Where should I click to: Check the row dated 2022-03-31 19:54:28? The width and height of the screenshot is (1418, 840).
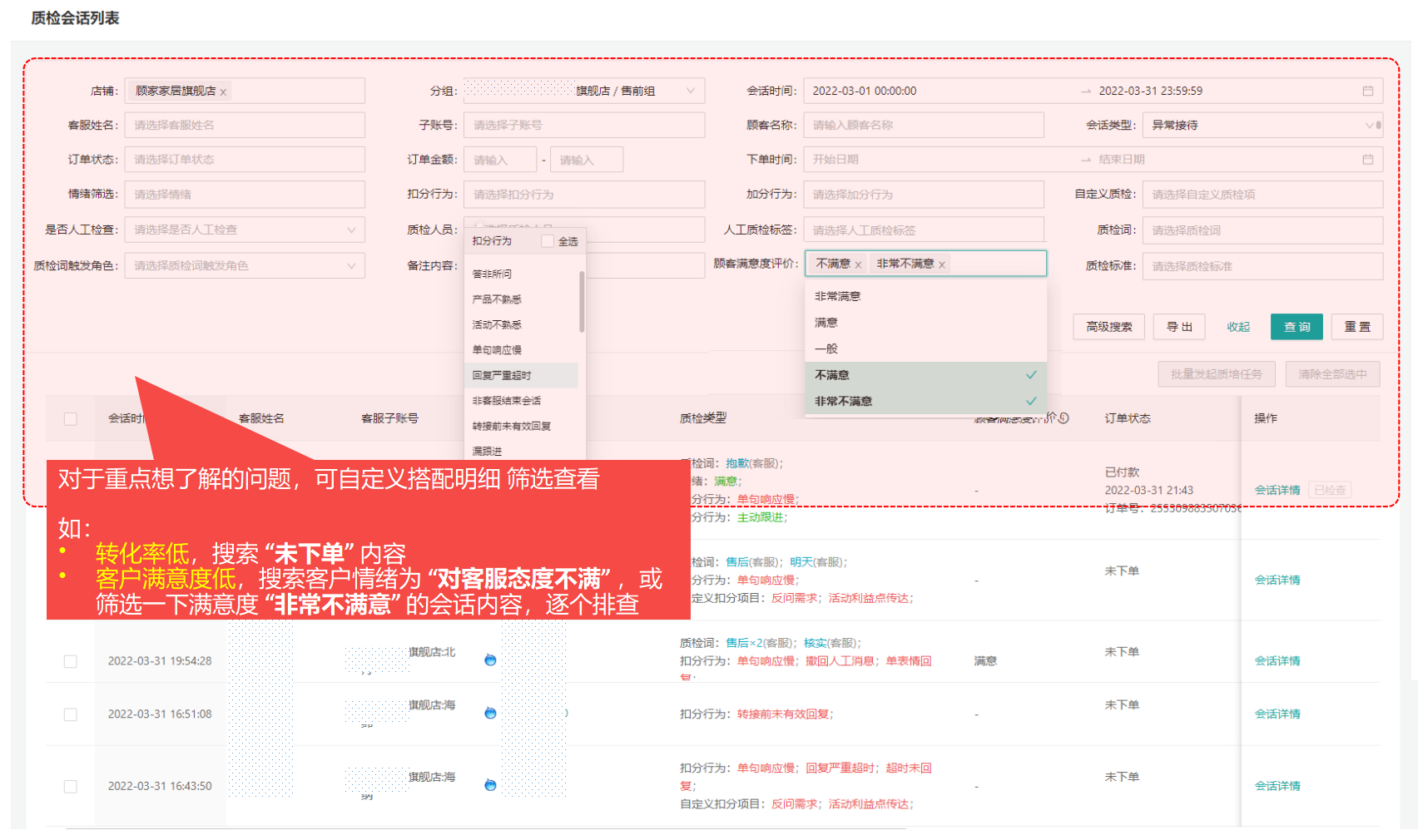pos(71,661)
